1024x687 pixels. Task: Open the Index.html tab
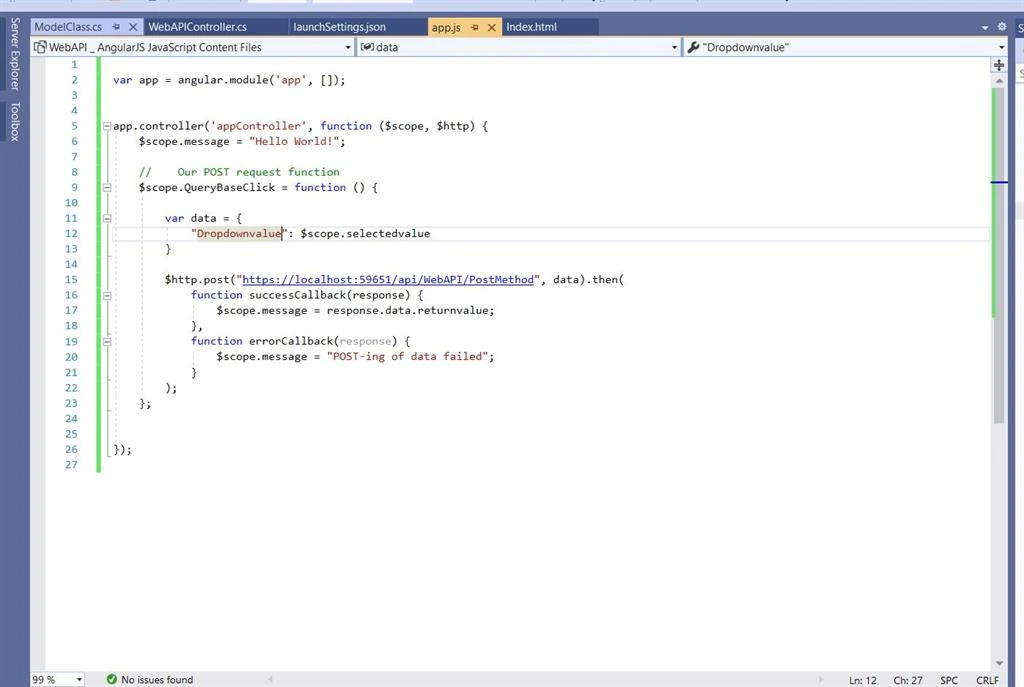[x=532, y=27]
